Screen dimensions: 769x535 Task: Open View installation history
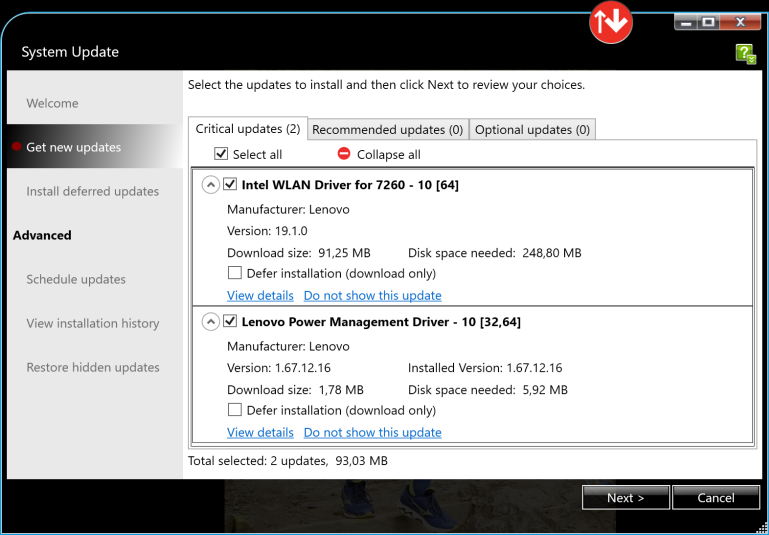[93, 324]
